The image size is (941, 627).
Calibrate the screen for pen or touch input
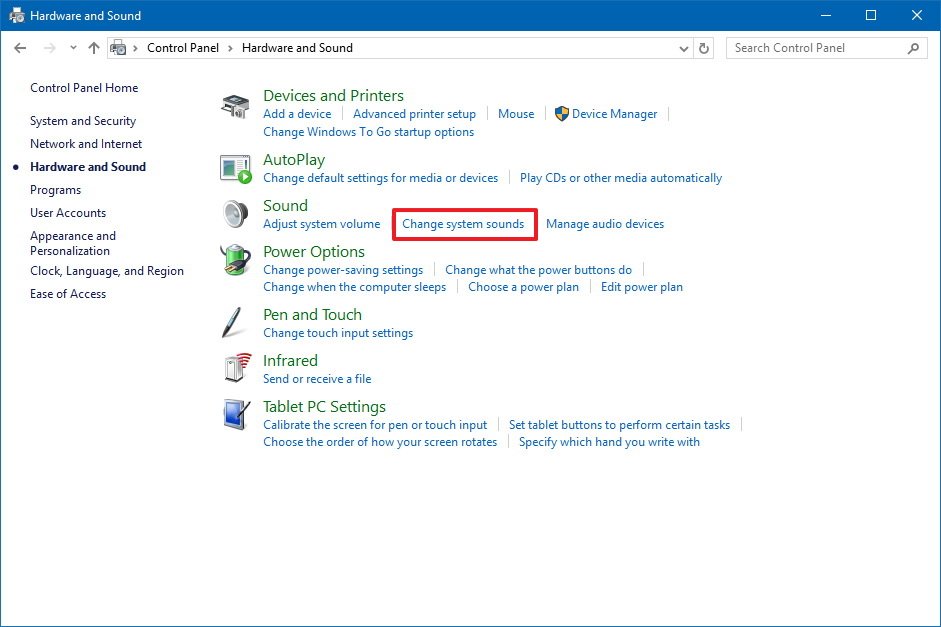point(375,425)
